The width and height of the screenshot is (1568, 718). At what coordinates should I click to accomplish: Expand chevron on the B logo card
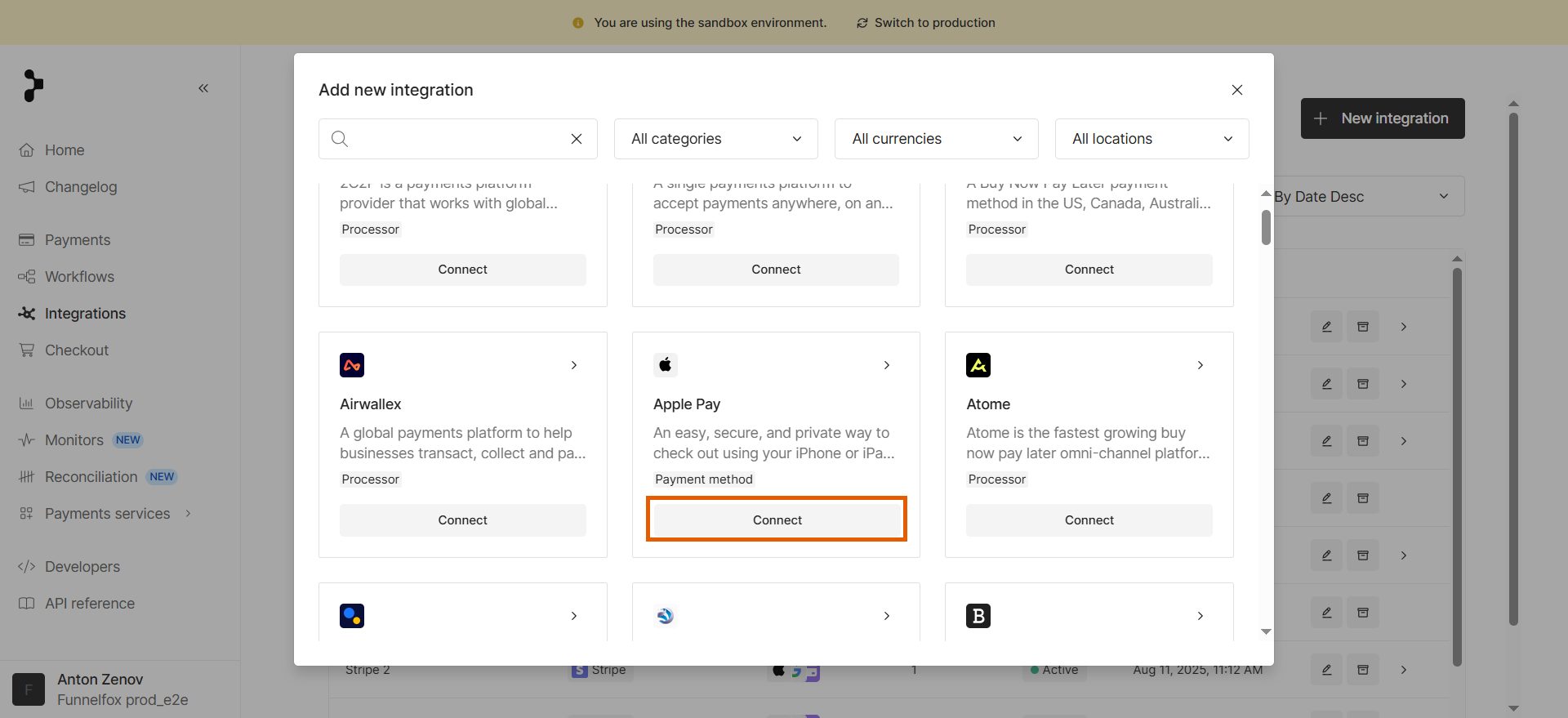tap(1200, 616)
